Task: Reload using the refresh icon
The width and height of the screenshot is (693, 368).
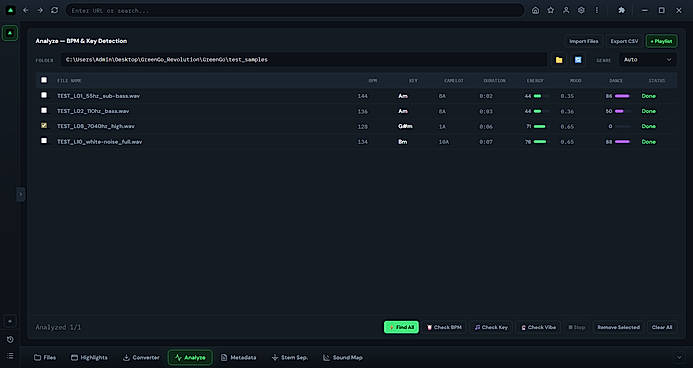Action: click(54, 10)
